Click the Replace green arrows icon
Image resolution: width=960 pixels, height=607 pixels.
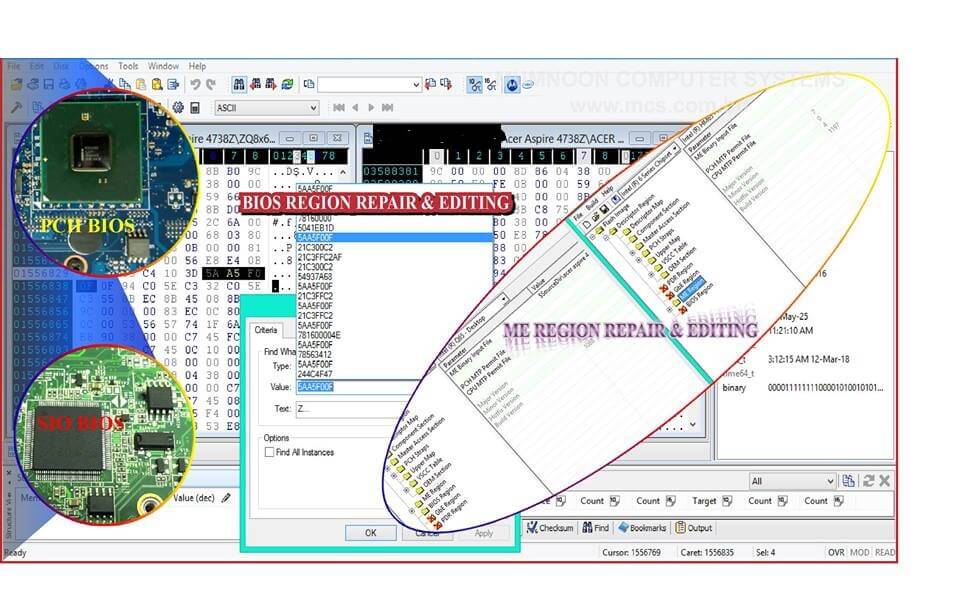287,85
